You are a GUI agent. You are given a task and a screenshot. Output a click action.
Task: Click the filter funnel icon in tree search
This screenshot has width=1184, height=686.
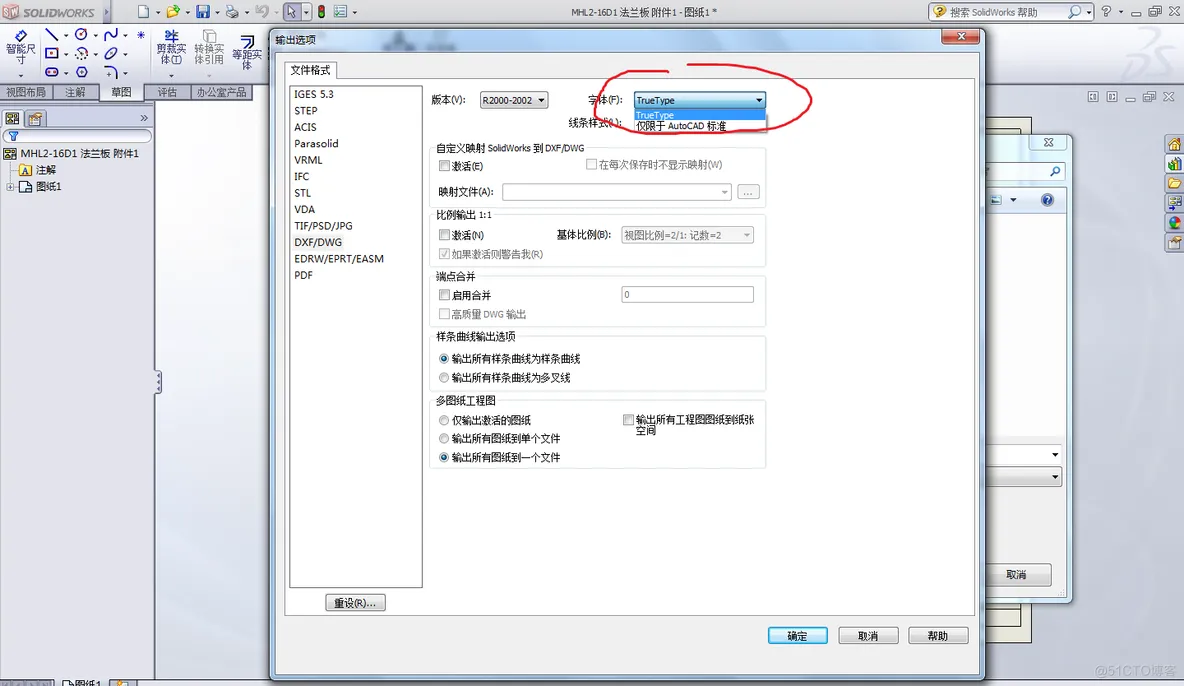tap(13, 137)
